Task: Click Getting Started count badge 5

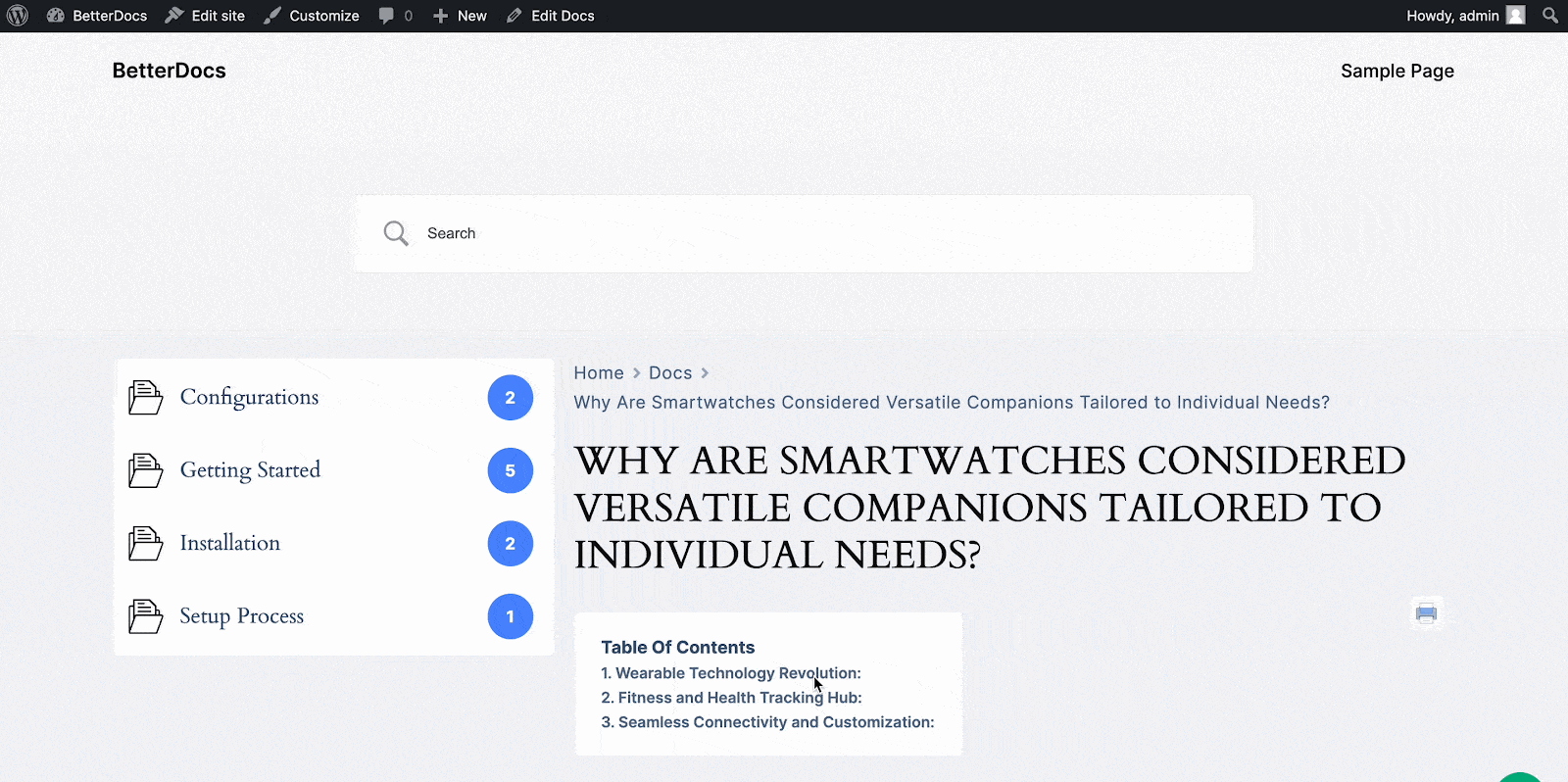Action: 510,470
